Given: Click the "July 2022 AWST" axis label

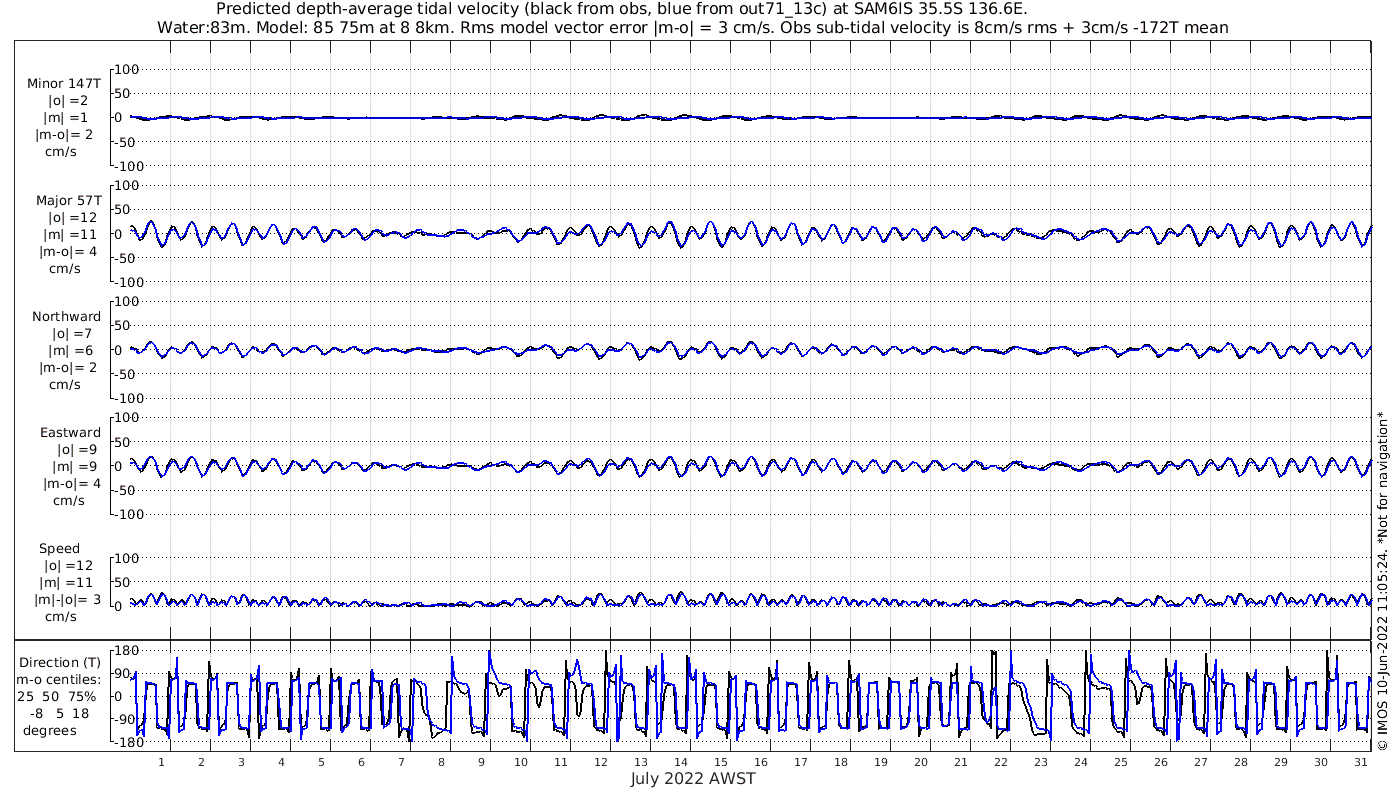Looking at the screenshot, I should [693, 779].
